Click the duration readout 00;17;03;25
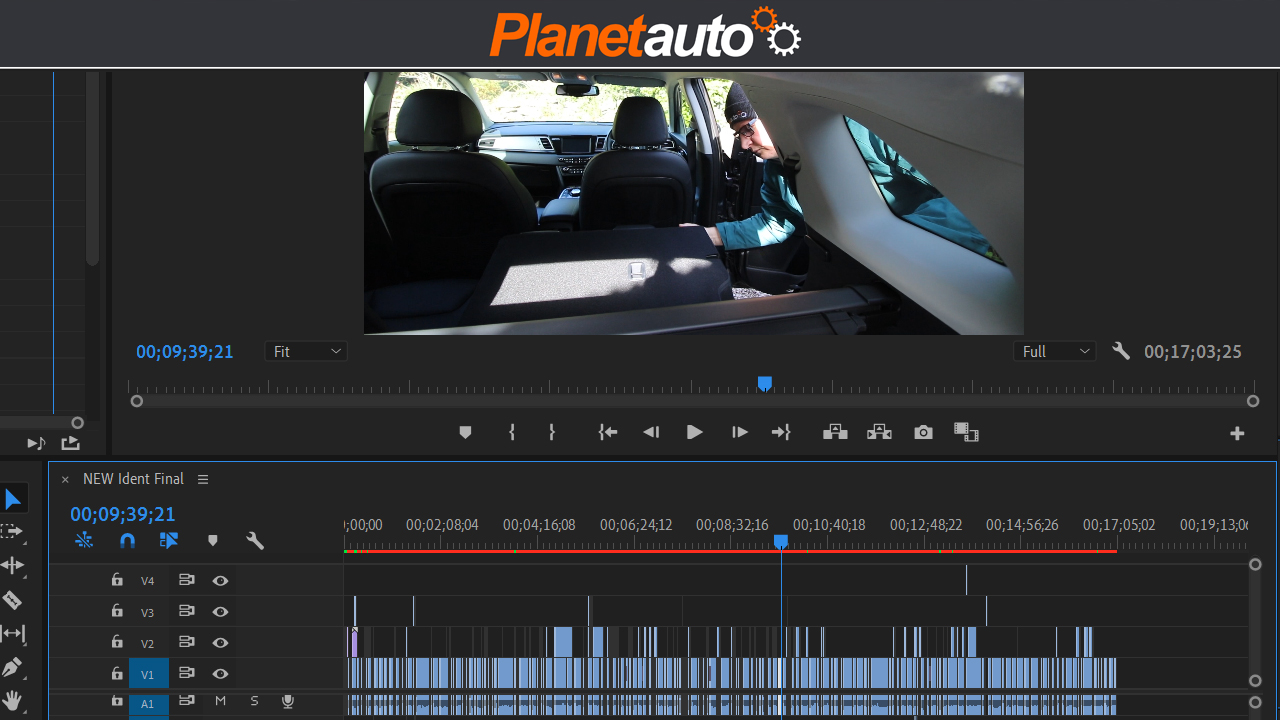 (1193, 352)
